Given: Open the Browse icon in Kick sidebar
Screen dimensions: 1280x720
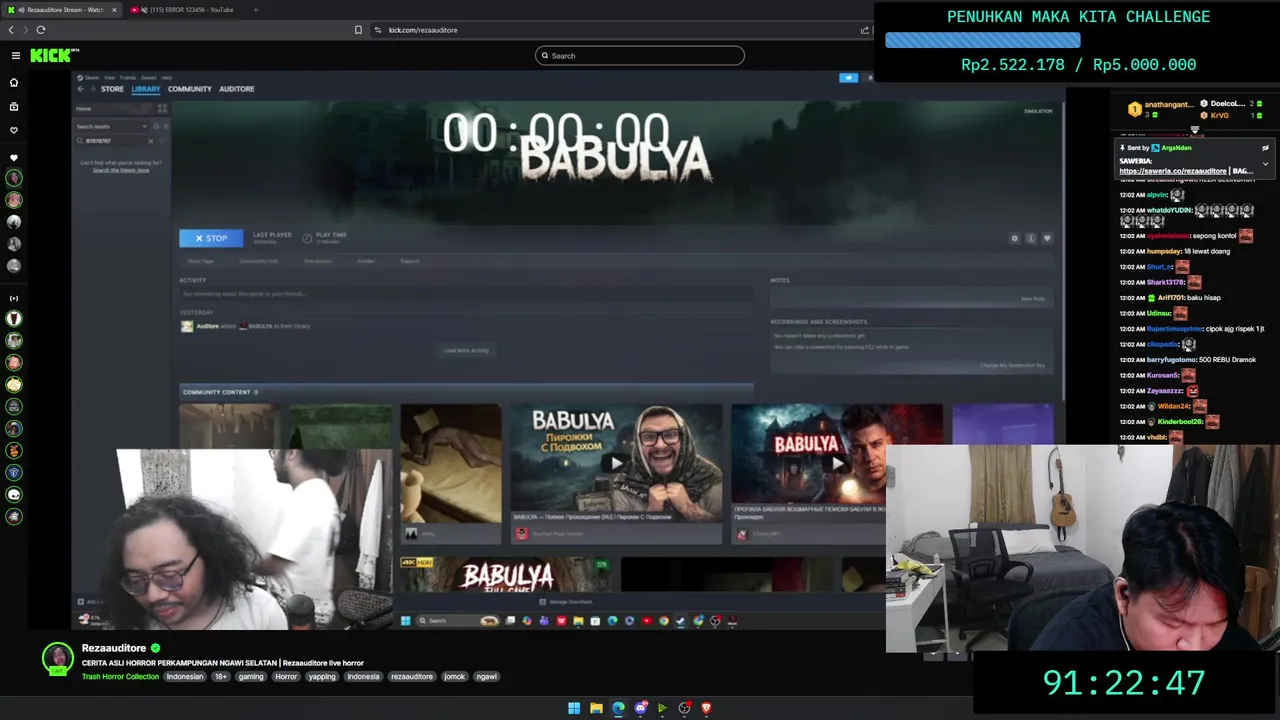Looking at the screenshot, I should tap(14, 106).
